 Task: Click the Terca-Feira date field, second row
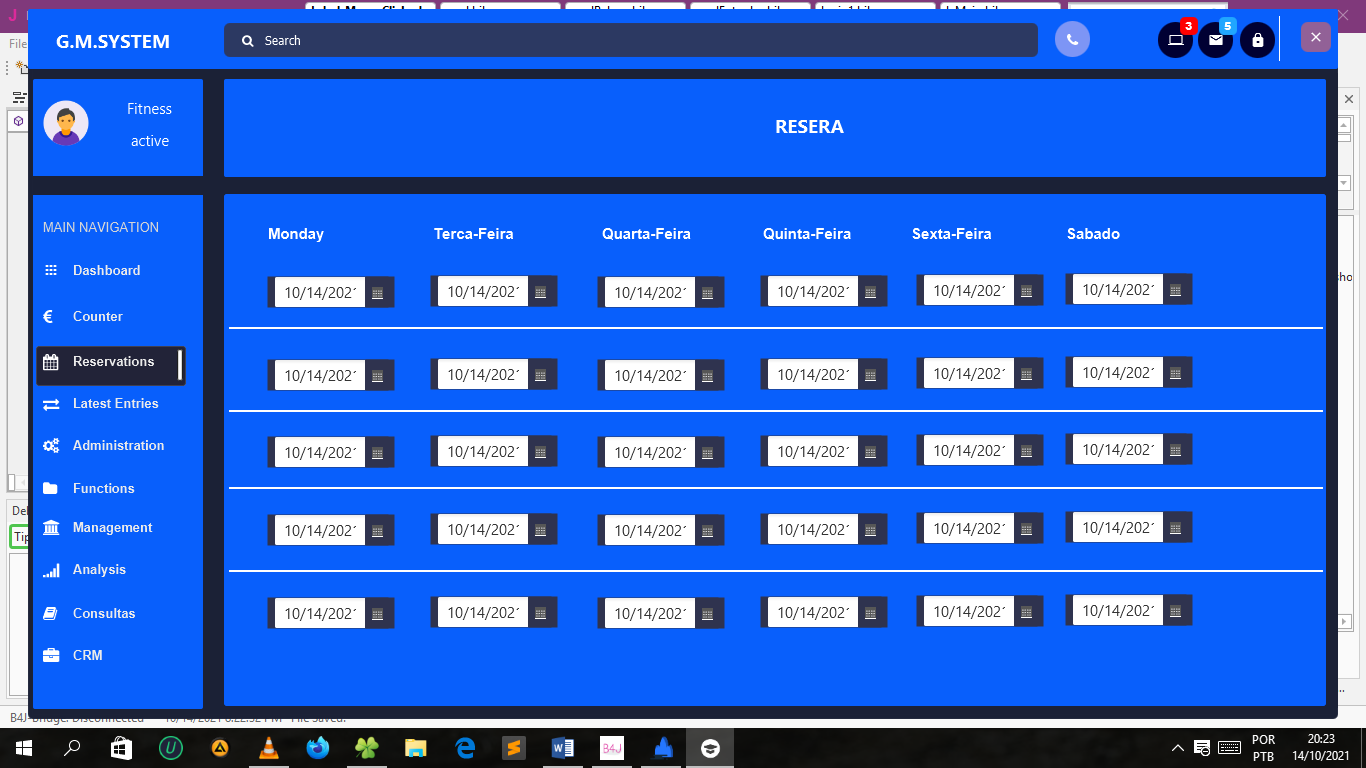483,375
